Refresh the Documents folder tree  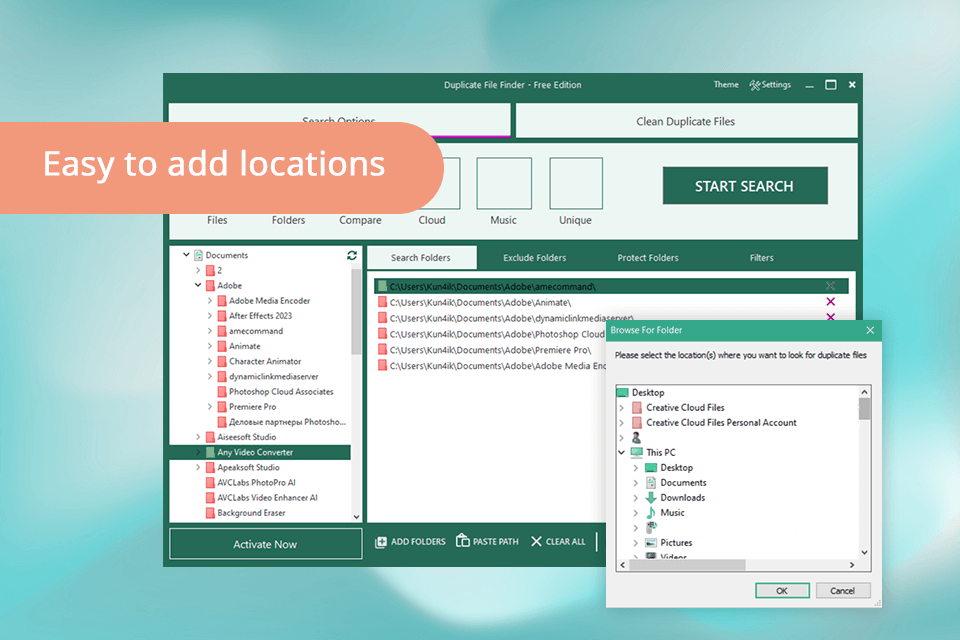[x=352, y=255]
